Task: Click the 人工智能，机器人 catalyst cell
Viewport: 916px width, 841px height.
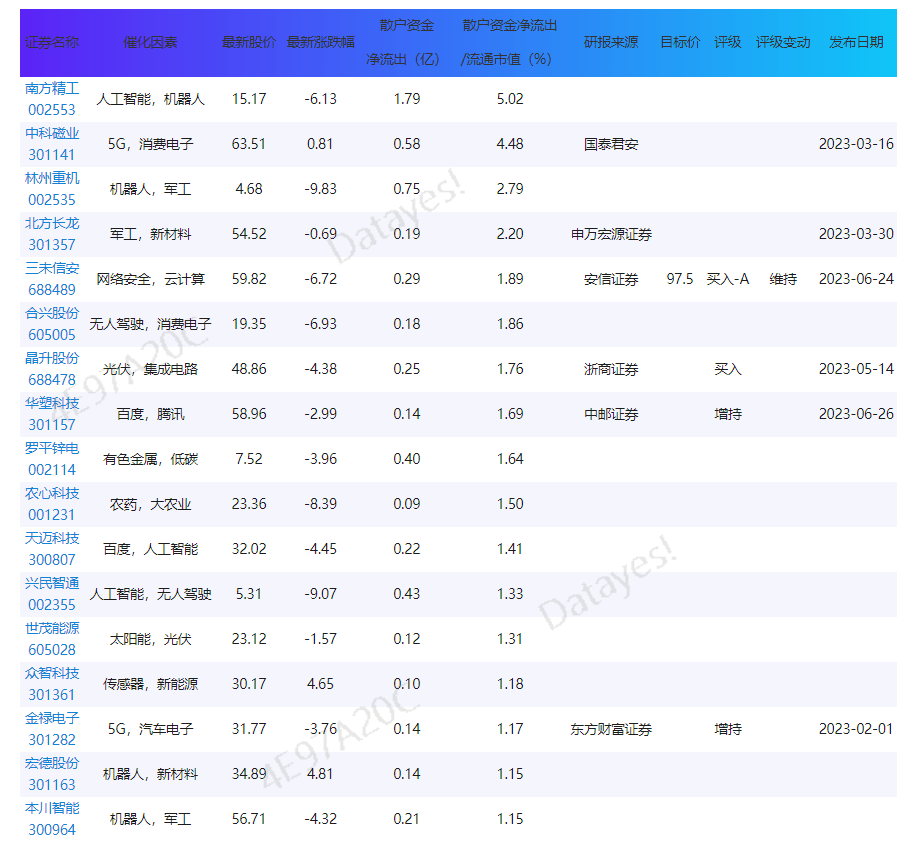Action: 150,99
